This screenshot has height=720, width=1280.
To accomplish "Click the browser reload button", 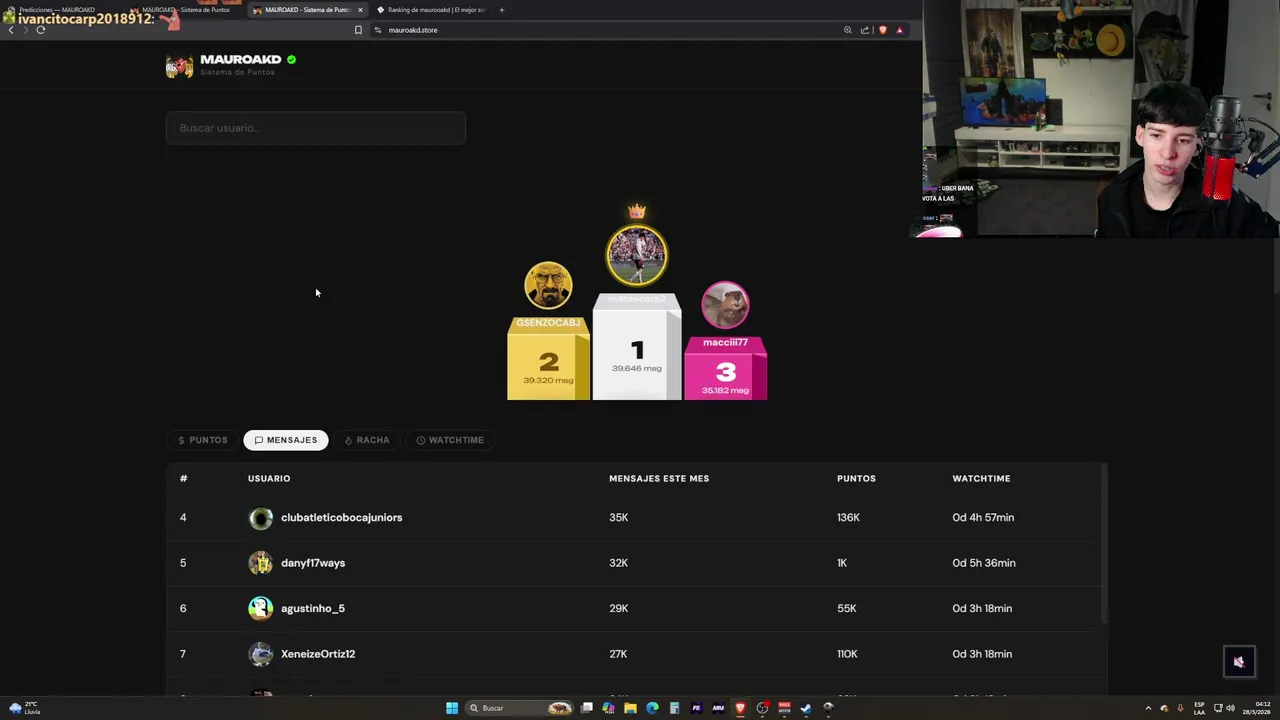I will coord(41,30).
